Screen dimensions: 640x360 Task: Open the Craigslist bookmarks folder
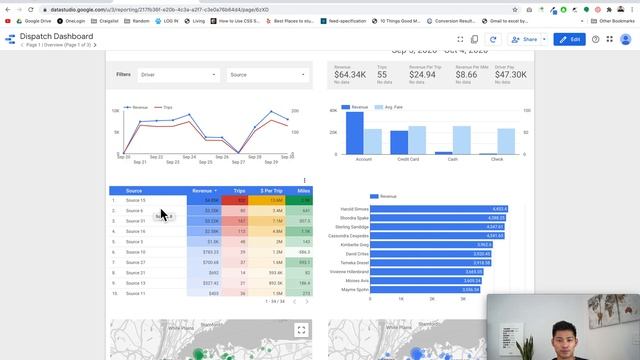pyautogui.click(x=104, y=21)
